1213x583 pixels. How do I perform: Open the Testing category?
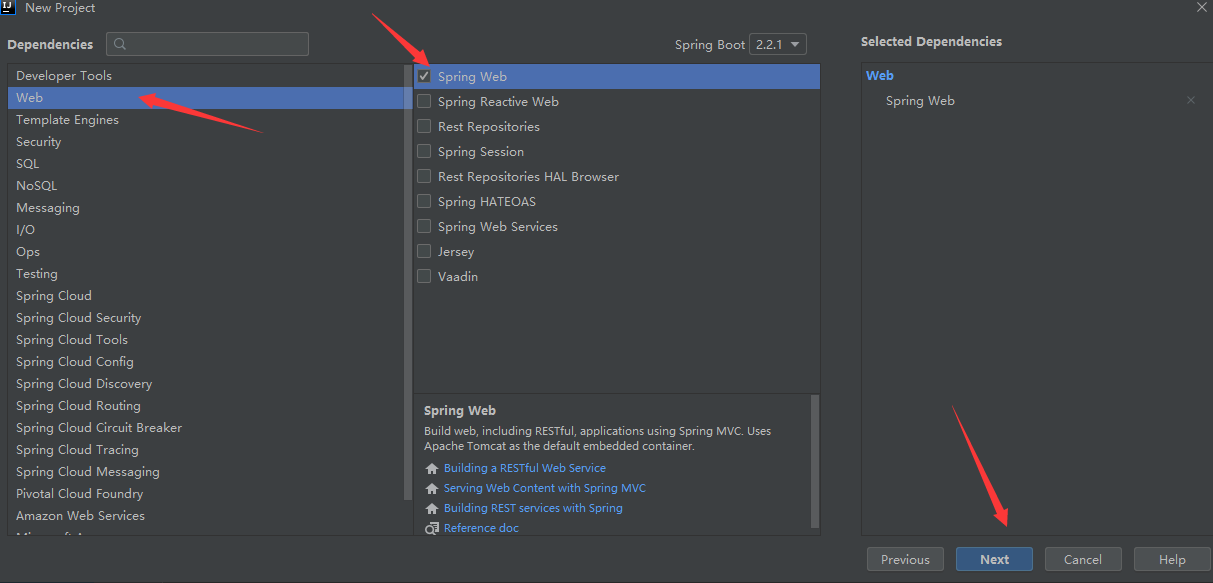(x=205, y=274)
